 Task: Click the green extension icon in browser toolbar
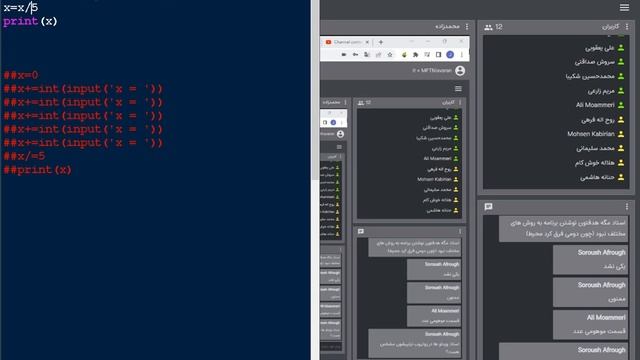pyautogui.click(x=404, y=55)
